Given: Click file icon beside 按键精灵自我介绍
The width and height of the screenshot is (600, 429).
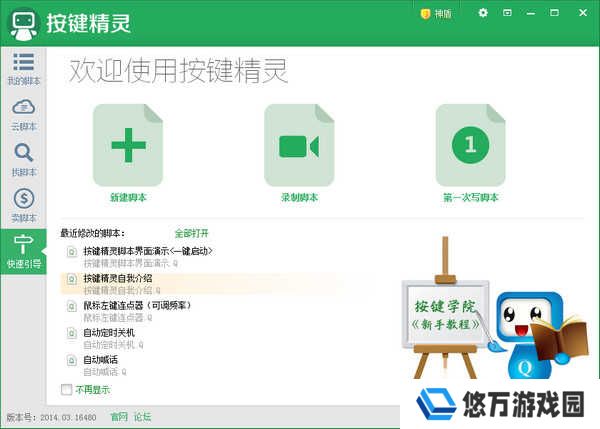Looking at the screenshot, I should click(x=72, y=279).
